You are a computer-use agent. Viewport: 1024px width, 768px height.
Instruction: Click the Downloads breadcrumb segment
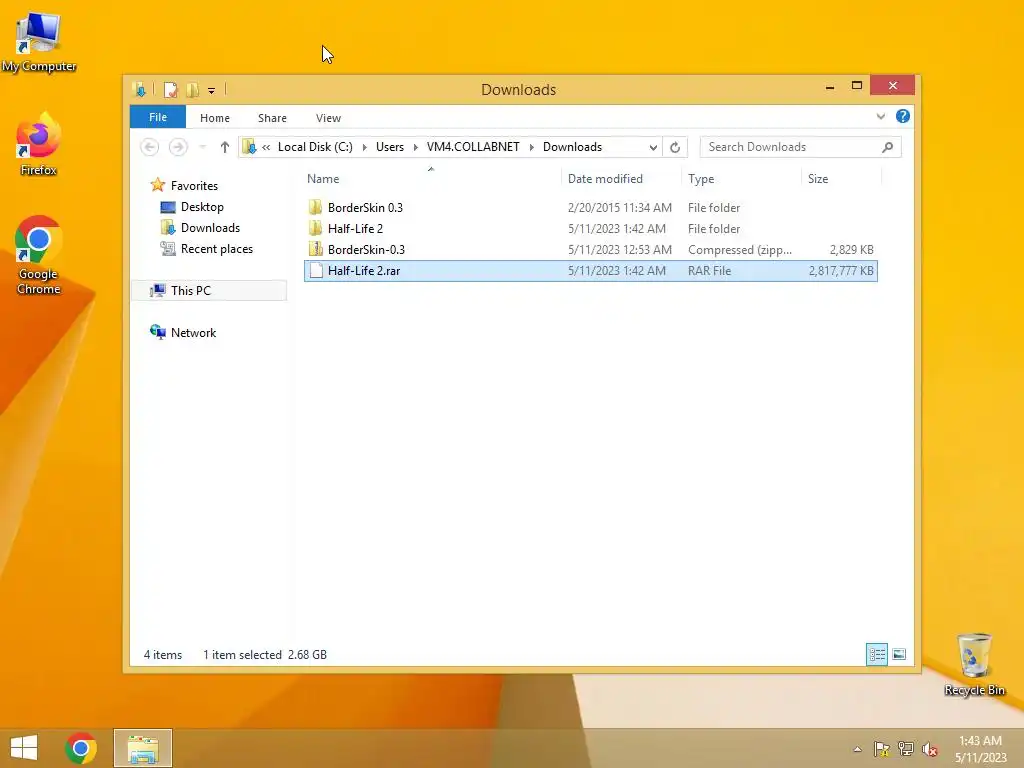572,147
